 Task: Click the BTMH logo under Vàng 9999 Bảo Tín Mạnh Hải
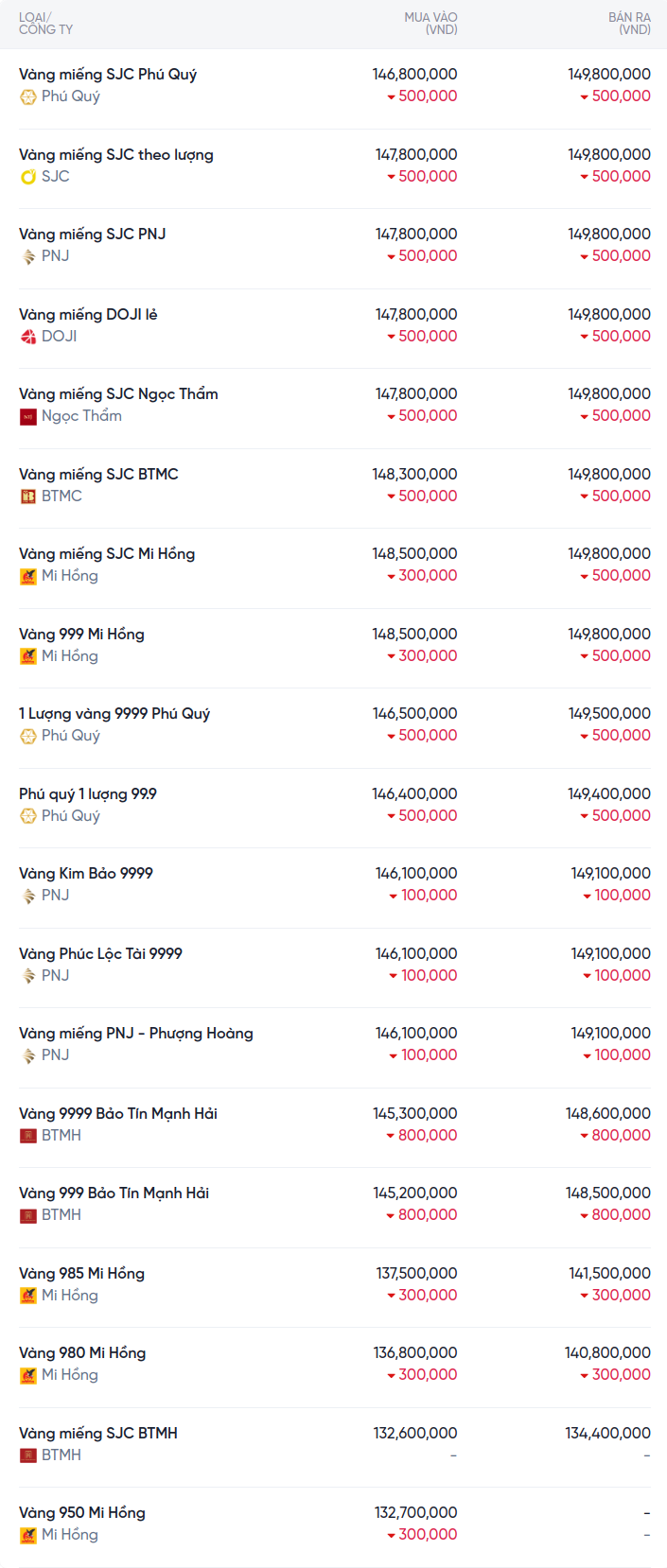point(28,1136)
